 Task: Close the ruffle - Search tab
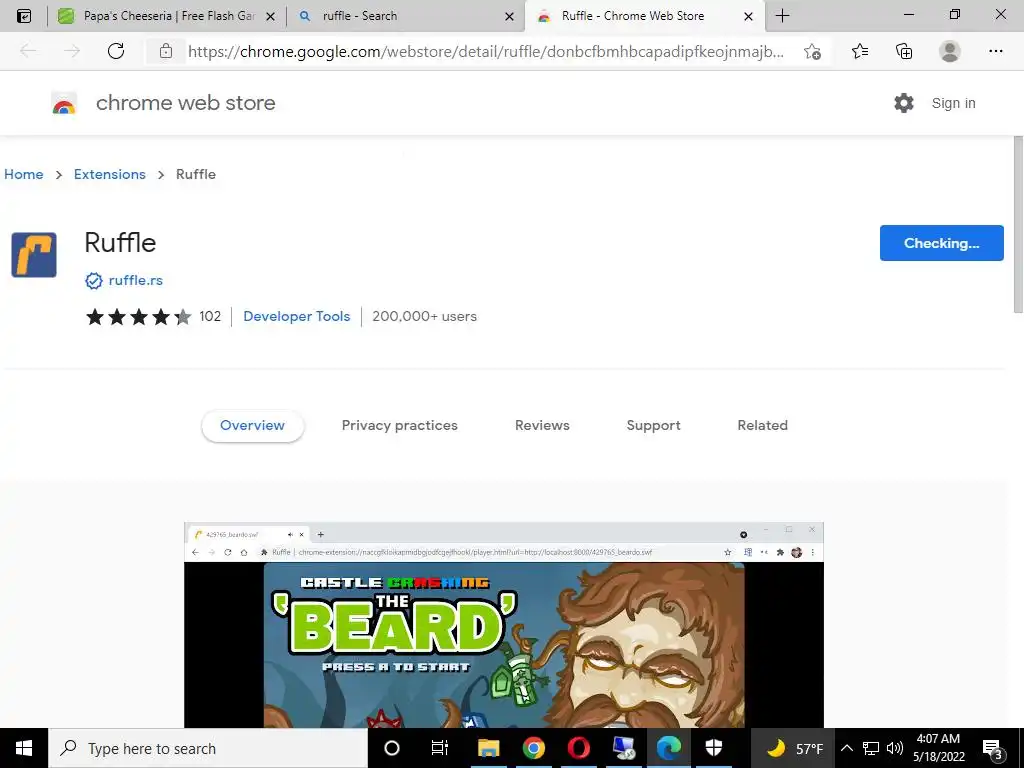[x=509, y=16]
